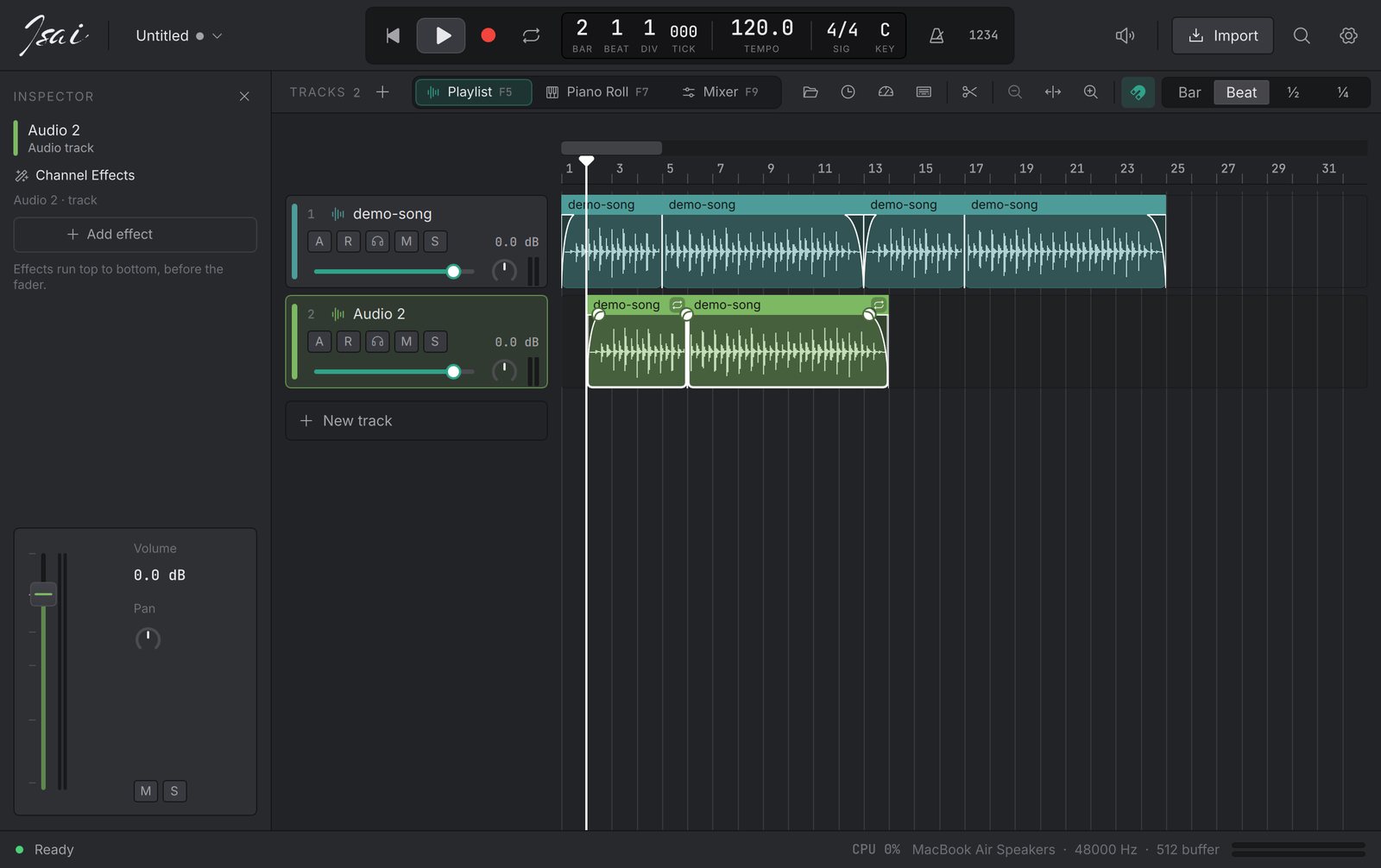Set snap grid to half beat
This screenshot has width=1381, height=868.
point(1293,92)
